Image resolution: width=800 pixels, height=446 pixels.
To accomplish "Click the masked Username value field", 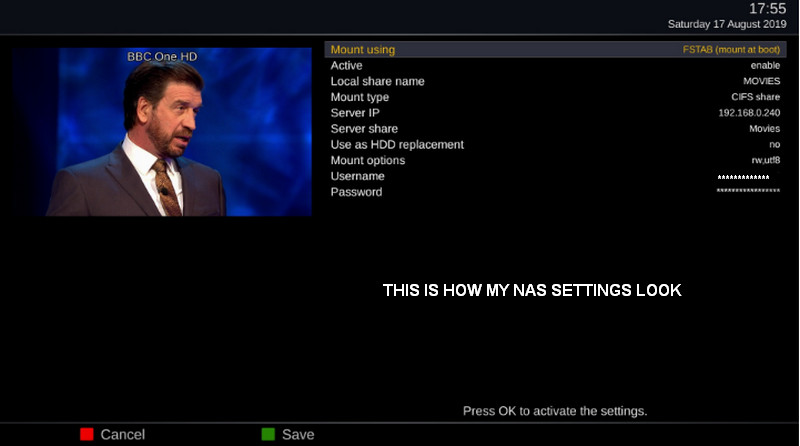I will [743, 177].
